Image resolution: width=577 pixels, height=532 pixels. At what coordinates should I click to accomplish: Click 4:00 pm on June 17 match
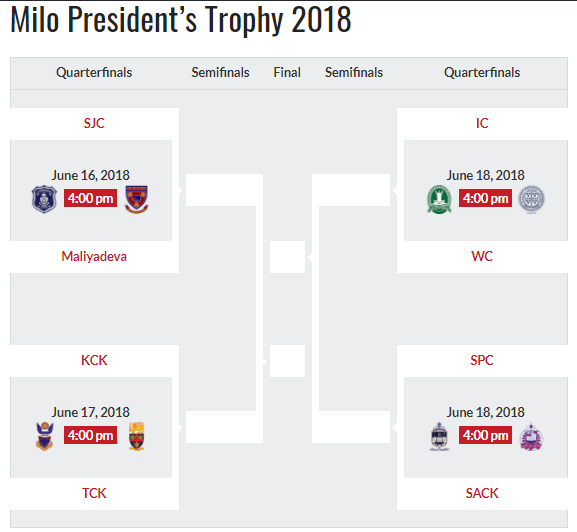point(91,435)
